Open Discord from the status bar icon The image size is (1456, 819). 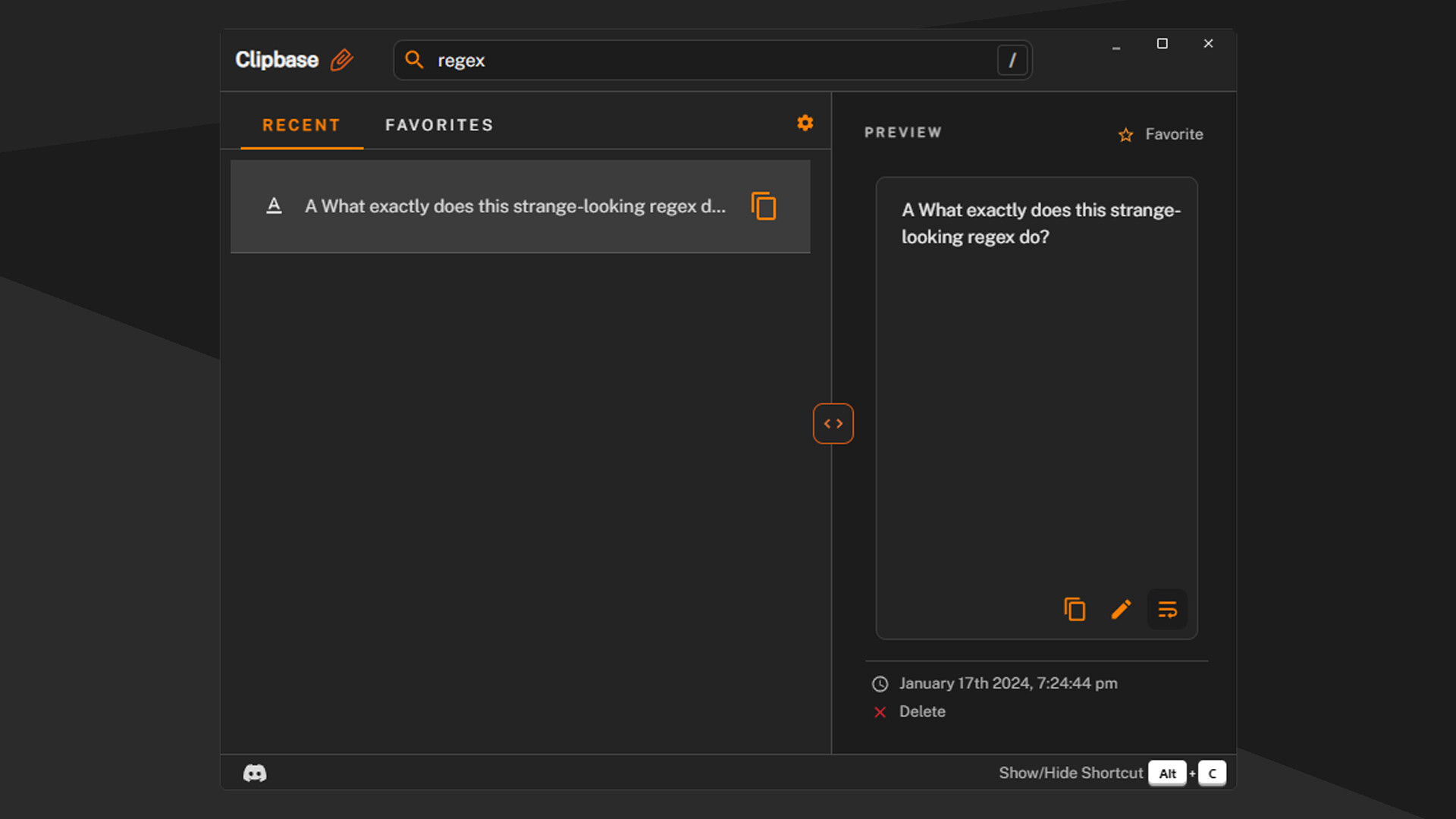coord(254,773)
